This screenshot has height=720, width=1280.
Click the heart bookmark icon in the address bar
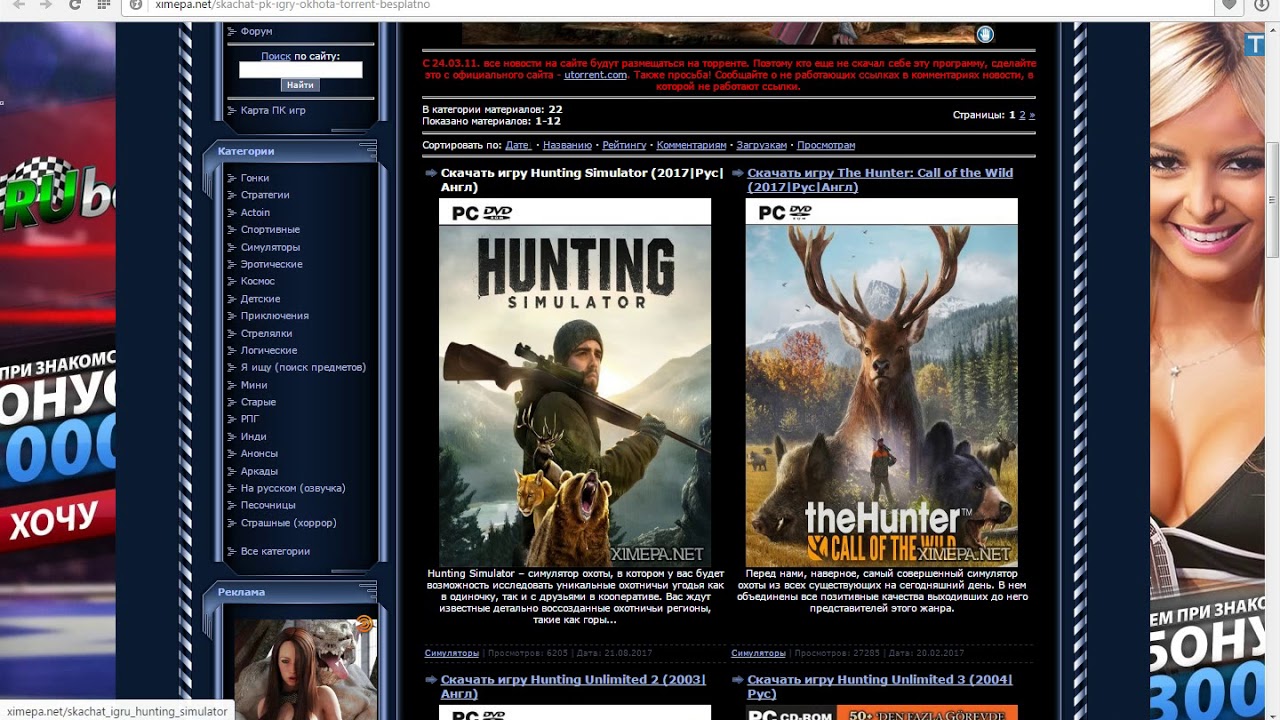click(x=1230, y=5)
